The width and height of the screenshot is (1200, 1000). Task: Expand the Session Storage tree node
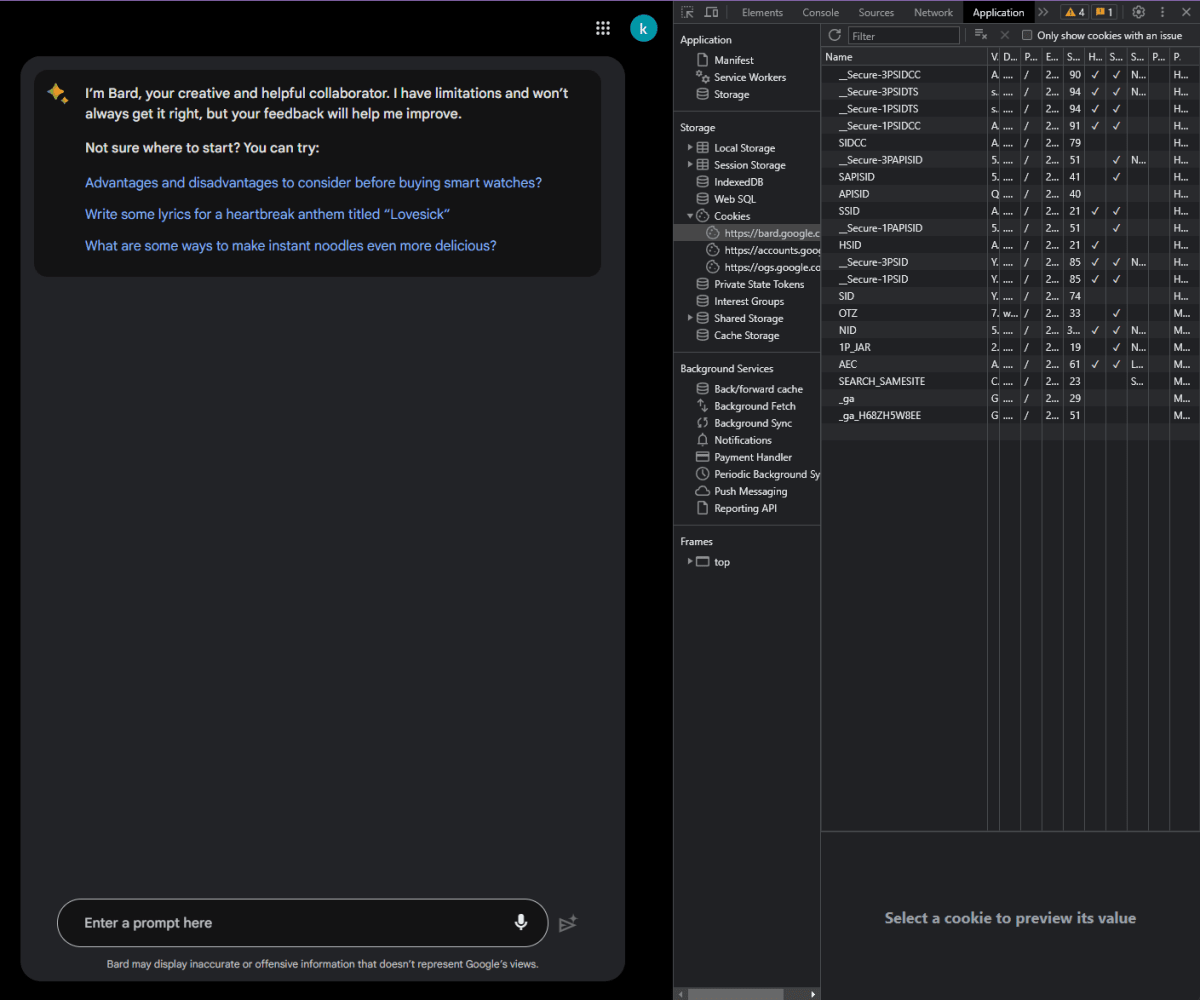point(690,165)
